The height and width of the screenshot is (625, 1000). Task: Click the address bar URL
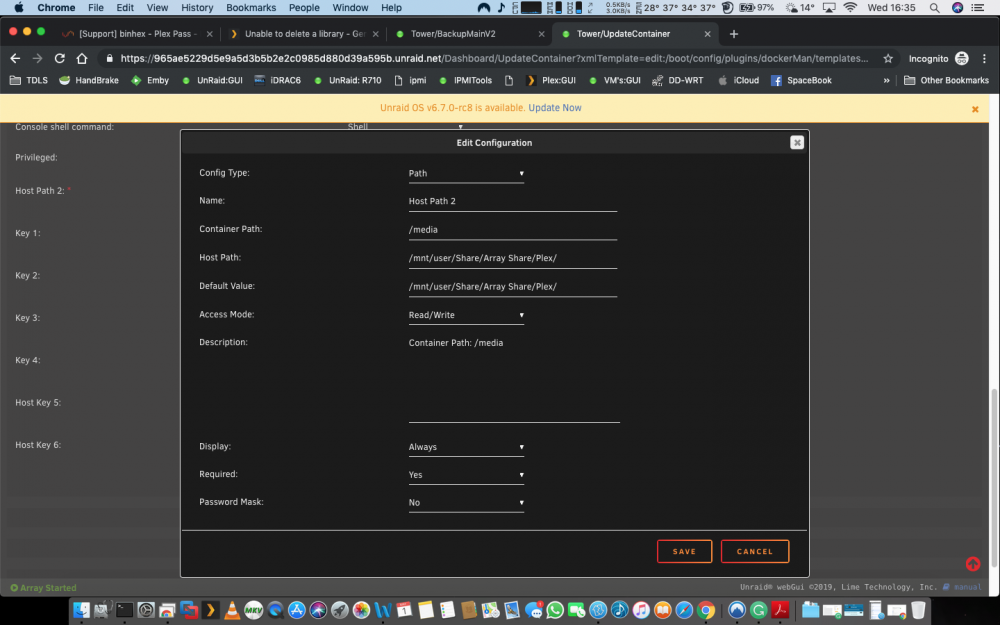point(494,58)
